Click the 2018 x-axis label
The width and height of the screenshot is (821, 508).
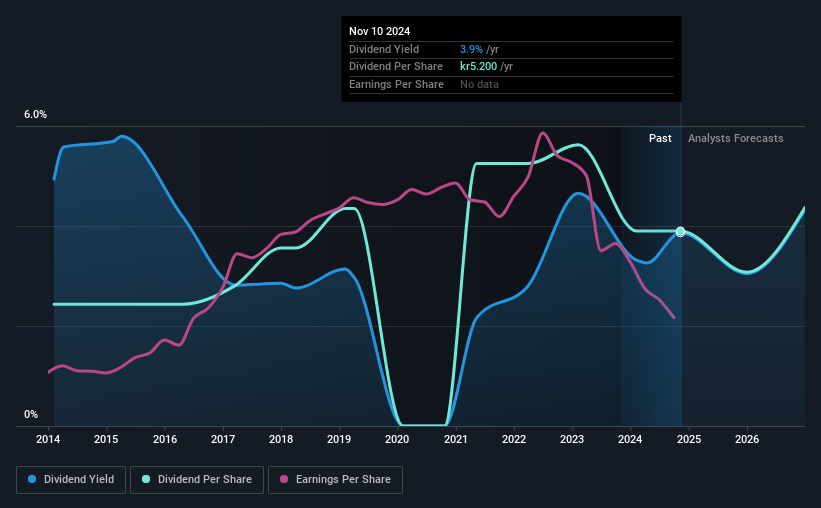point(281,439)
